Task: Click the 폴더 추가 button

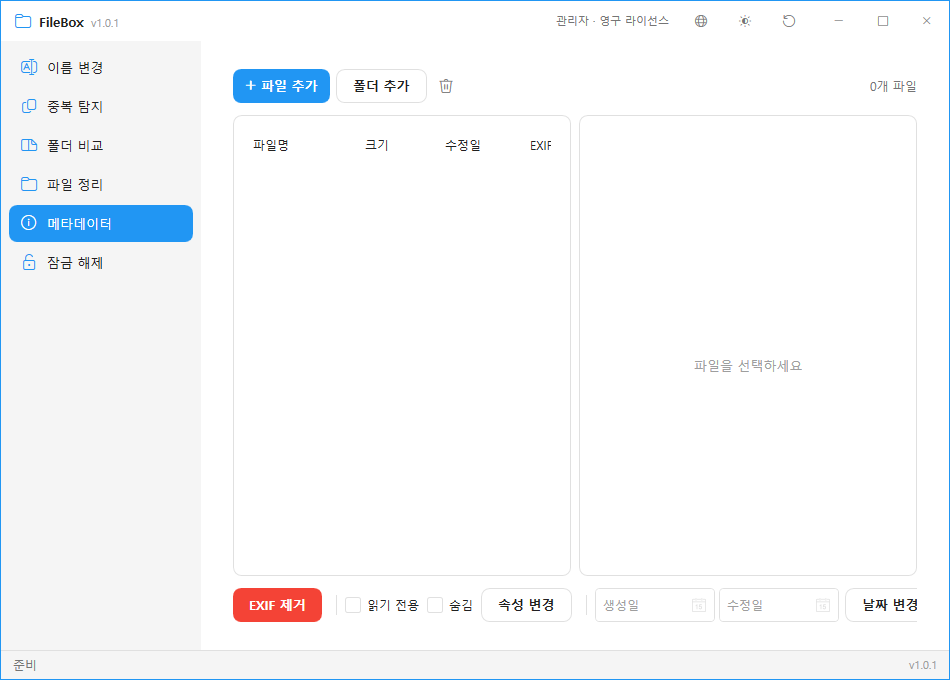Action: coord(382,86)
